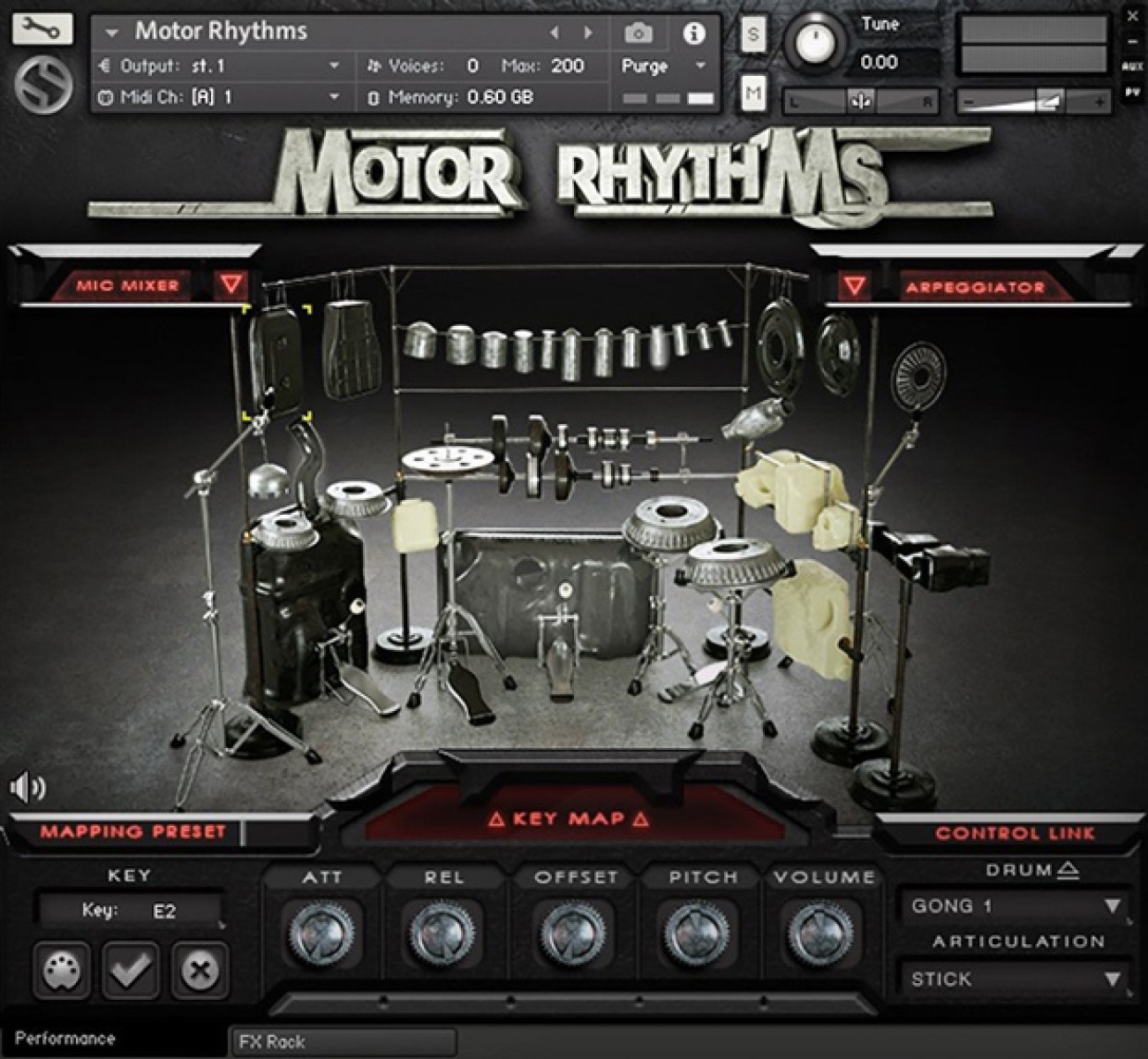Toggle the Solo S button
Image resolution: width=1148 pixels, height=1059 pixels.
click(x=752, y=35)
